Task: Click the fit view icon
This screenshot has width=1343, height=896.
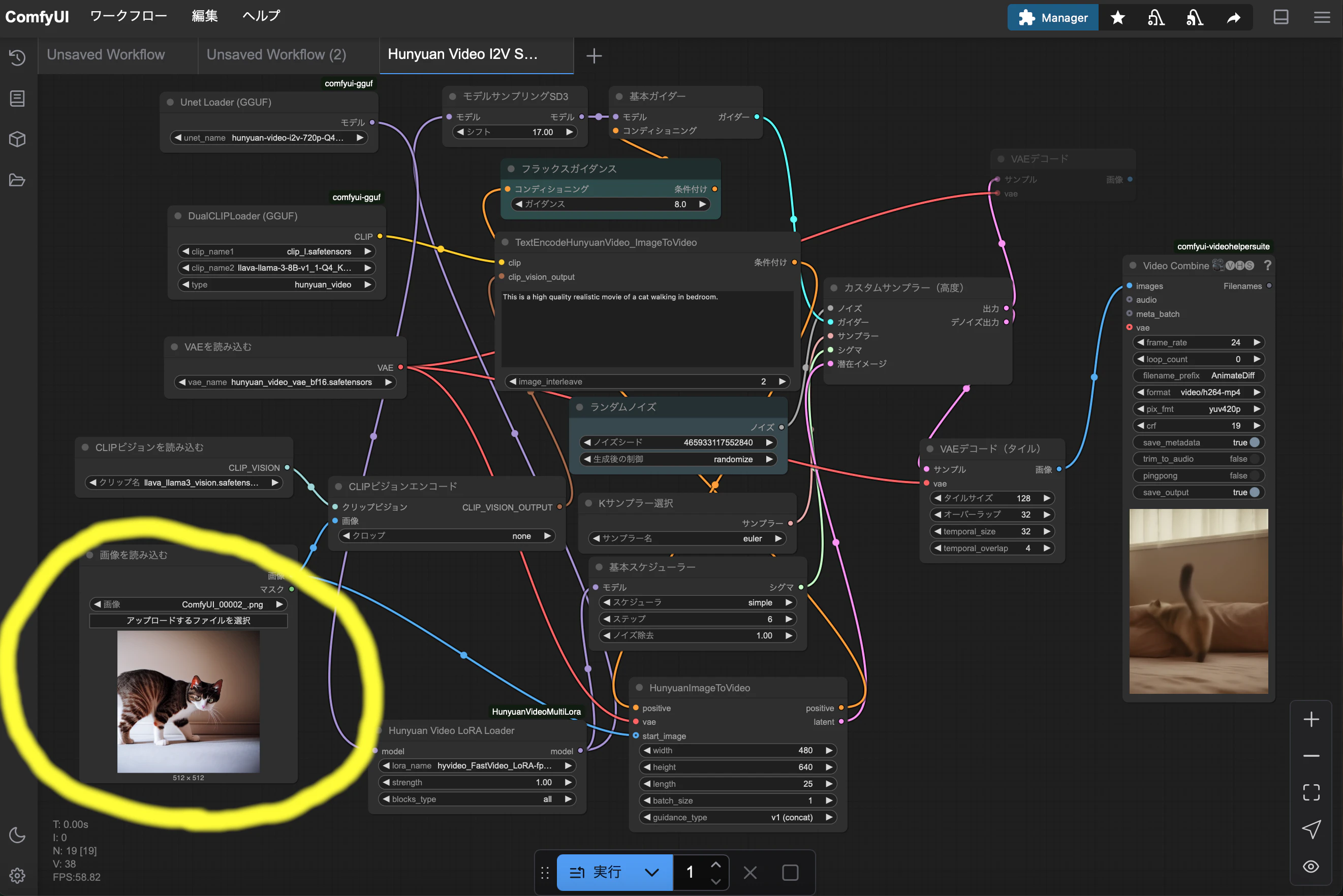Action: coord(1311,792)
